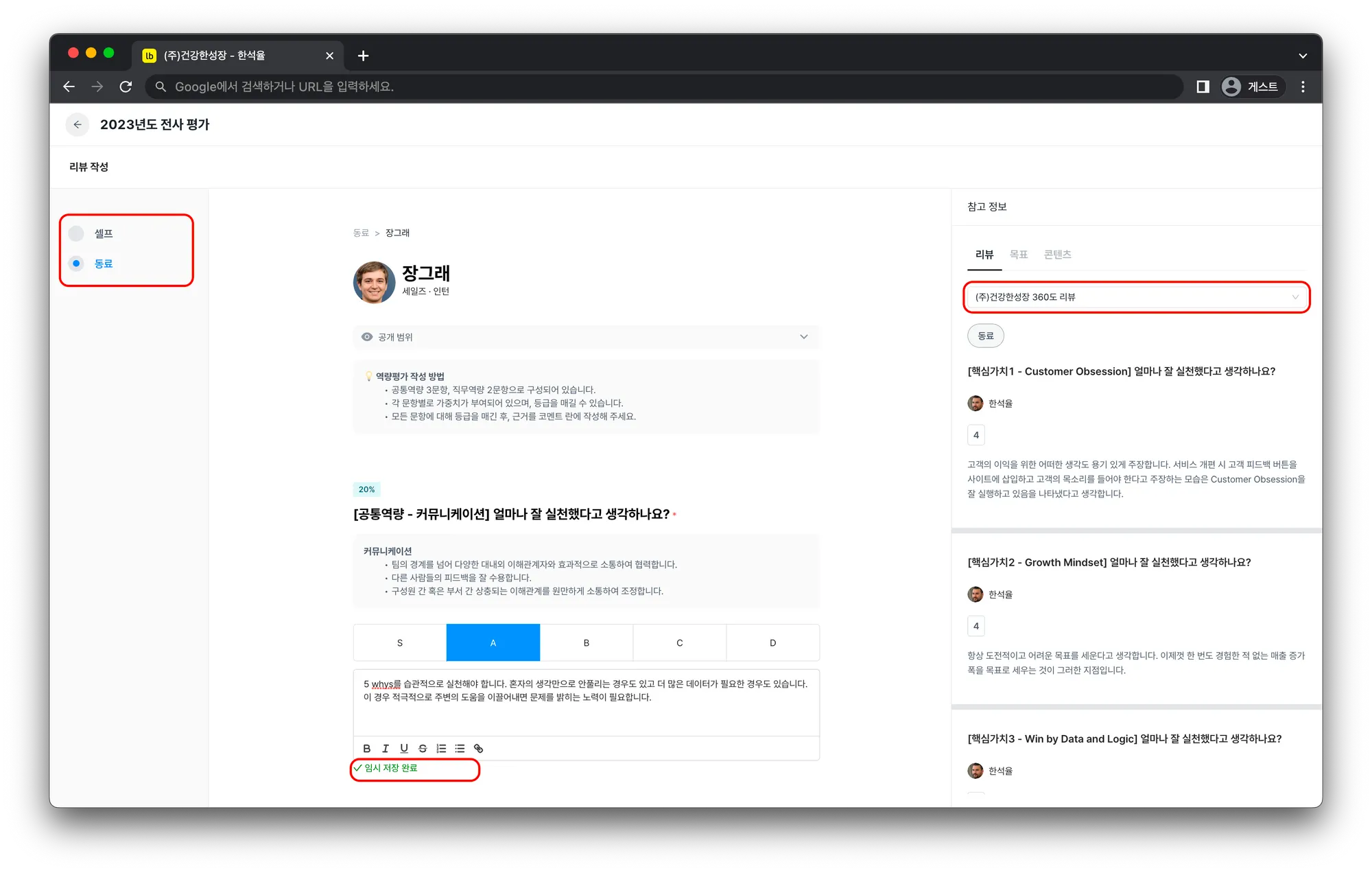This screenshot has height=873, width=1372.
Task: Insert bulleted list in comment editor
Action: 460,748
